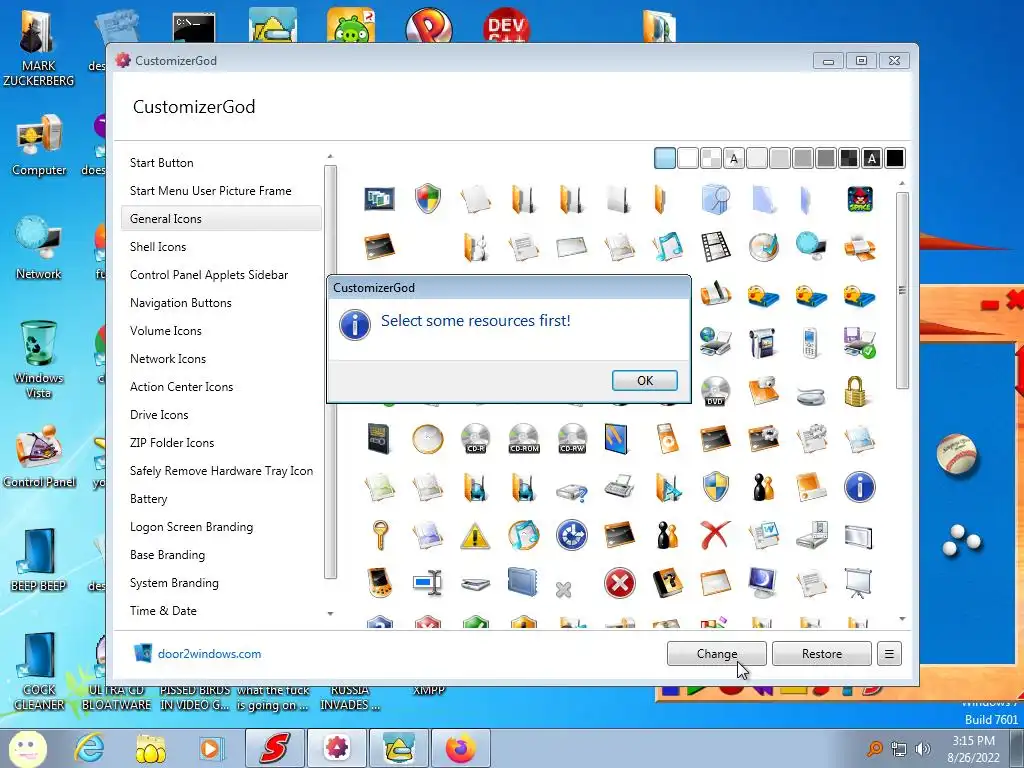Select the magnifier search folder icon

(715, 199)
